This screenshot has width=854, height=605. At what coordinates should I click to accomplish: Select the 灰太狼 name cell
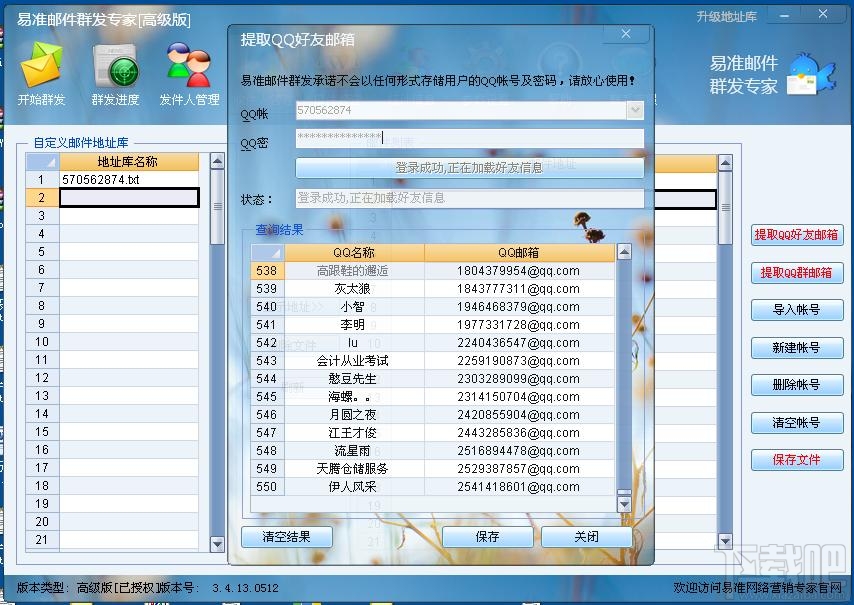(354, 289)
